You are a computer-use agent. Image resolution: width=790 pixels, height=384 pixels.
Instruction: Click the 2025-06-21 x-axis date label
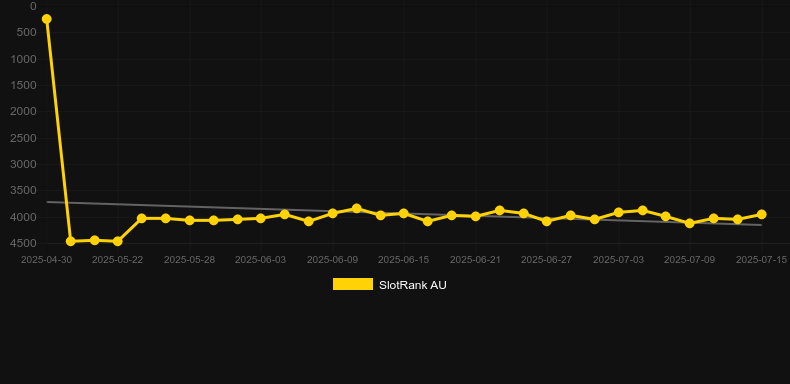tap(475, 260)
